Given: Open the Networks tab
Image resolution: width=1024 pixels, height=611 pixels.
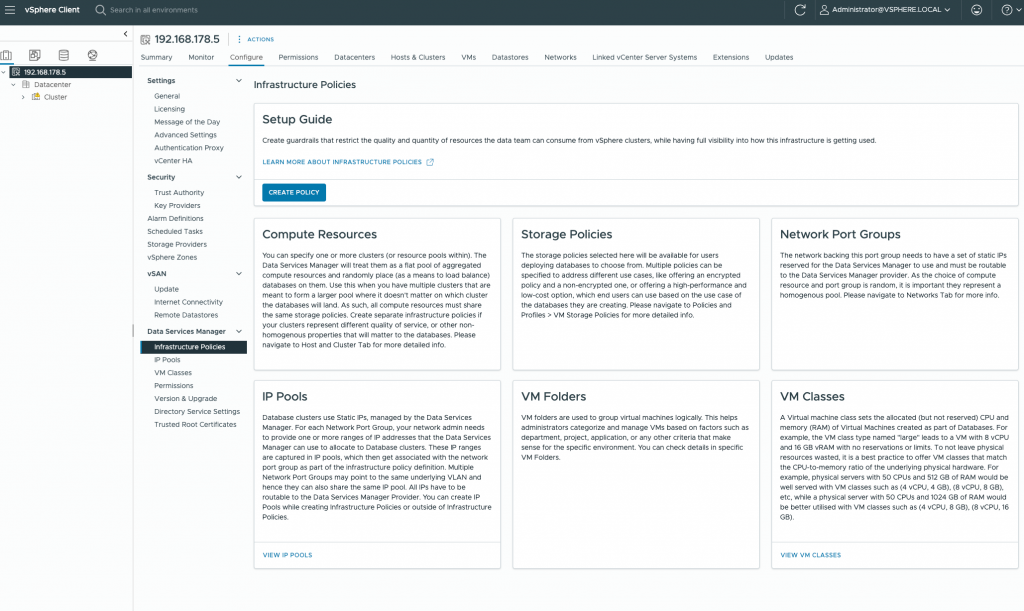Looking at the screenshot, I should [x=560, y=57].
